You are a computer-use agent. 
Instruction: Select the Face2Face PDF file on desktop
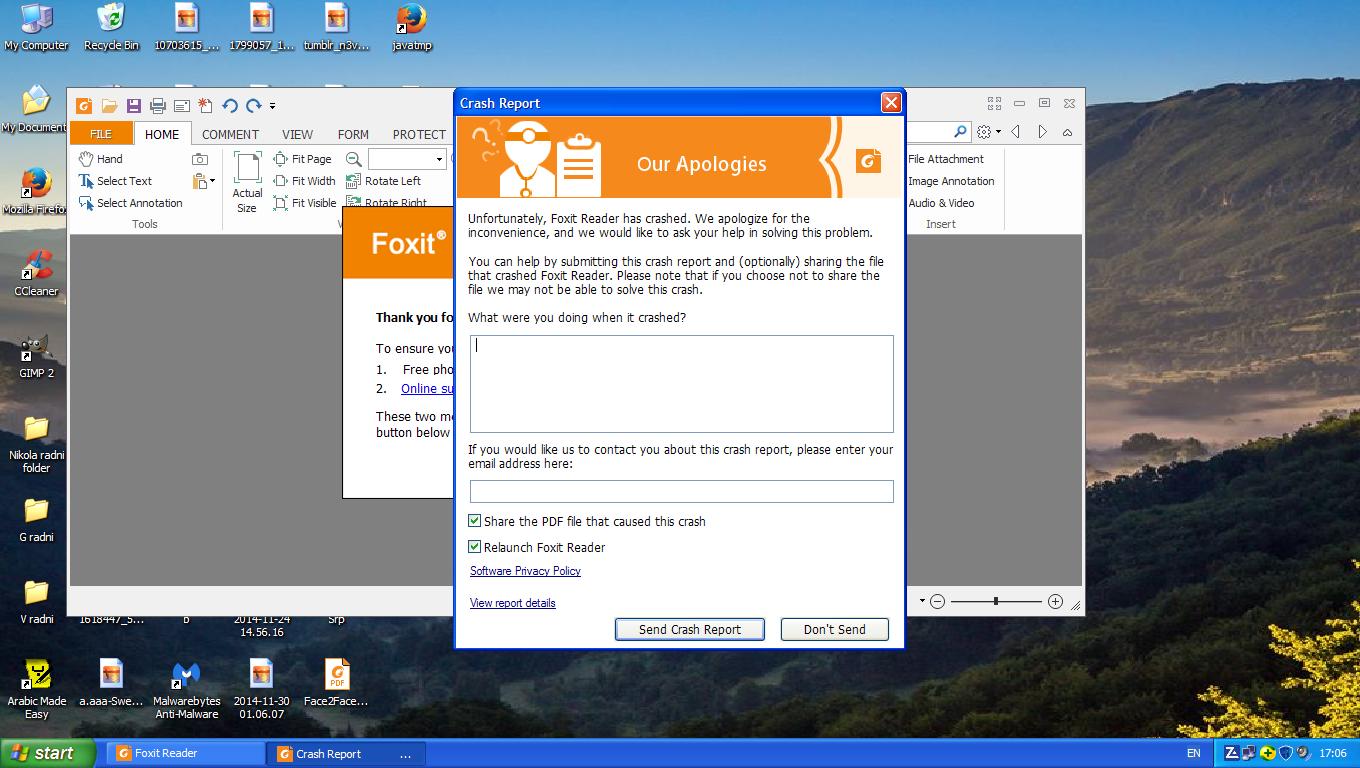point(336,683)
